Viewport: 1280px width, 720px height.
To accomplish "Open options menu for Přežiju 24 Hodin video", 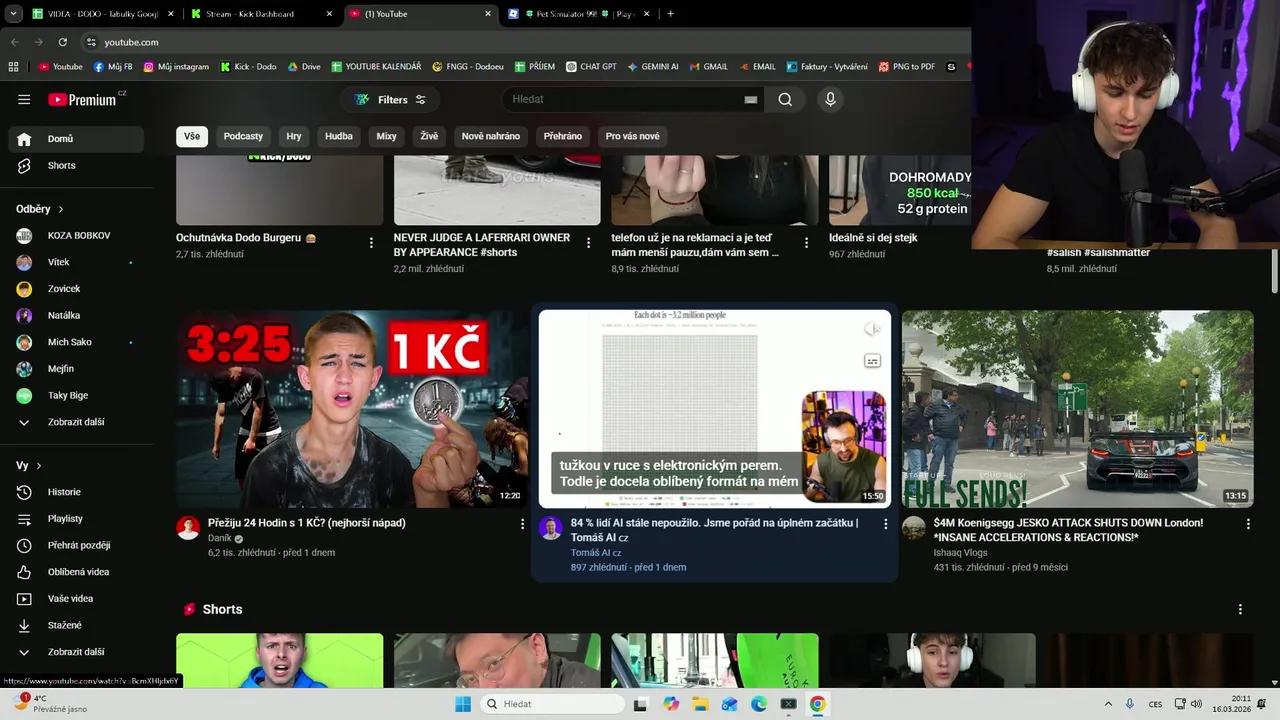I will click(x=522, y=523).
